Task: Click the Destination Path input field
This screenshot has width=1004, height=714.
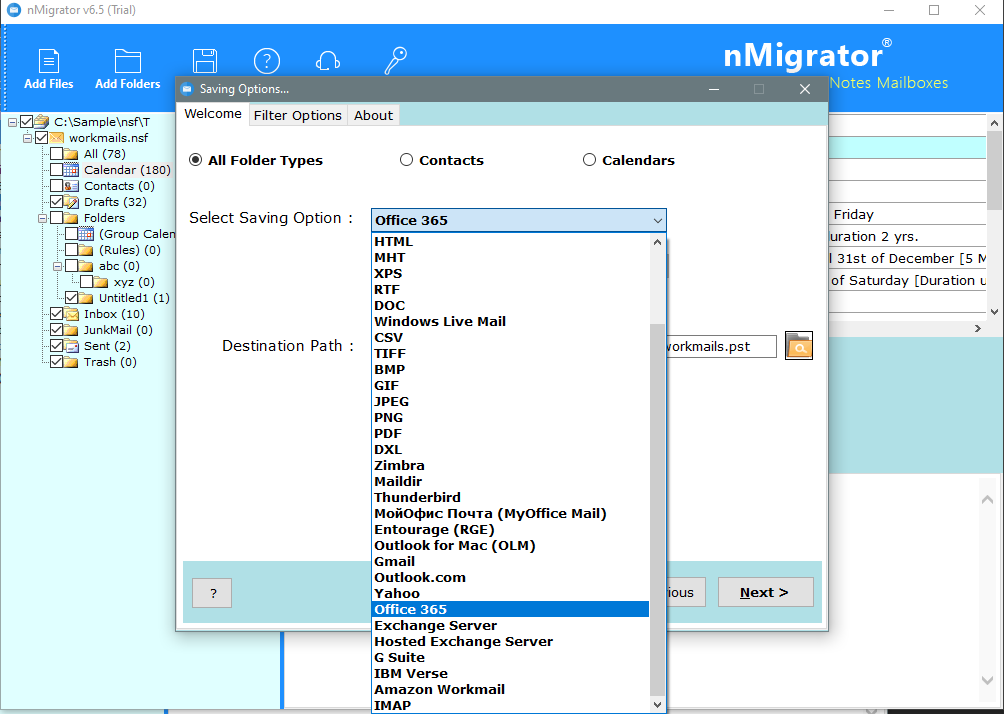Action: (721, 346)
